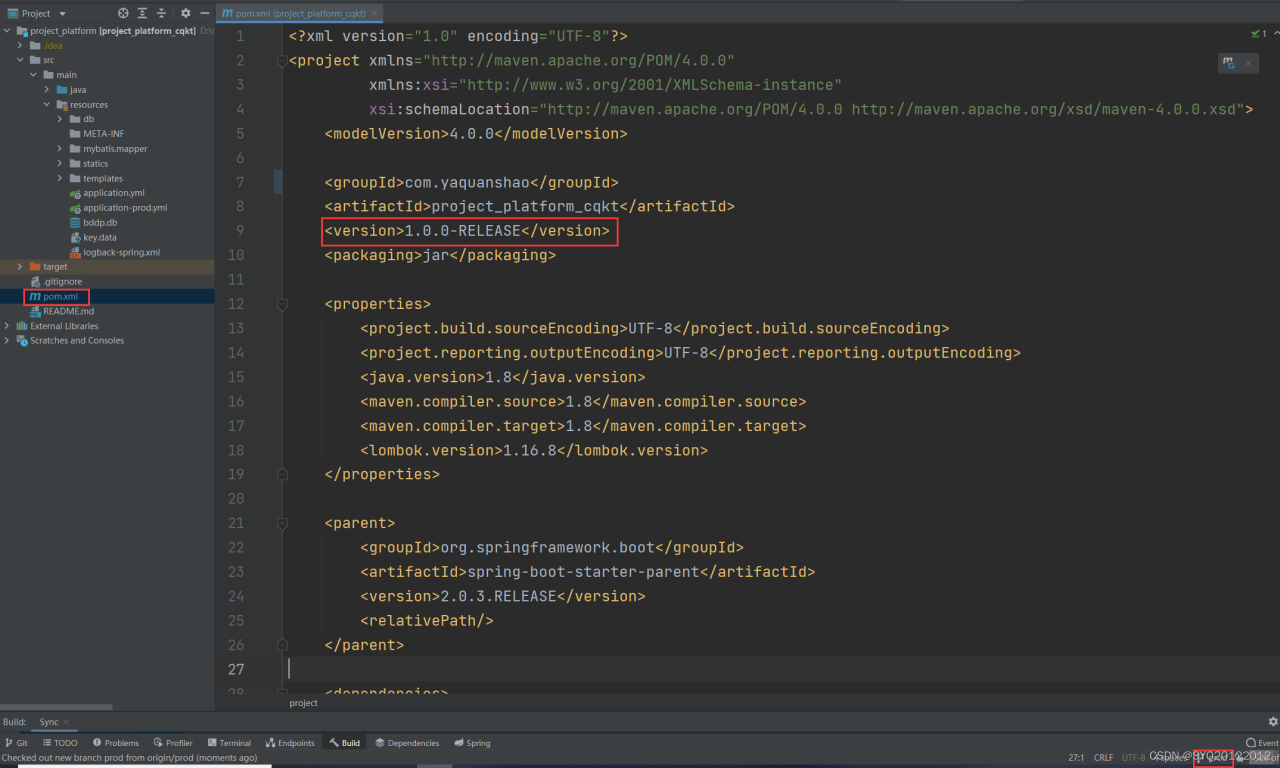
Task: Click Load Maven Changes floating icon
Action: coord(1228,63)
